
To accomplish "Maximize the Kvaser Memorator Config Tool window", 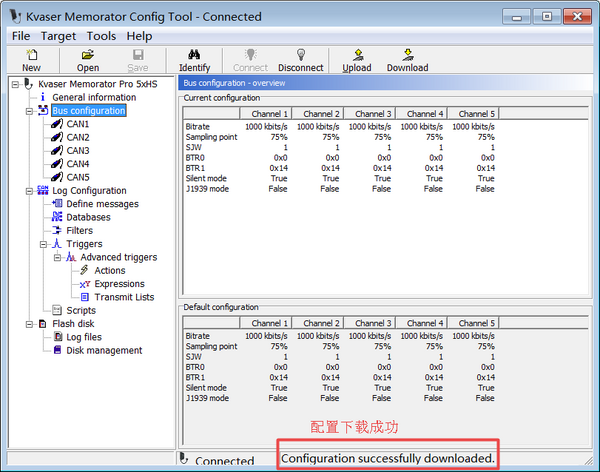I will 547,16.
